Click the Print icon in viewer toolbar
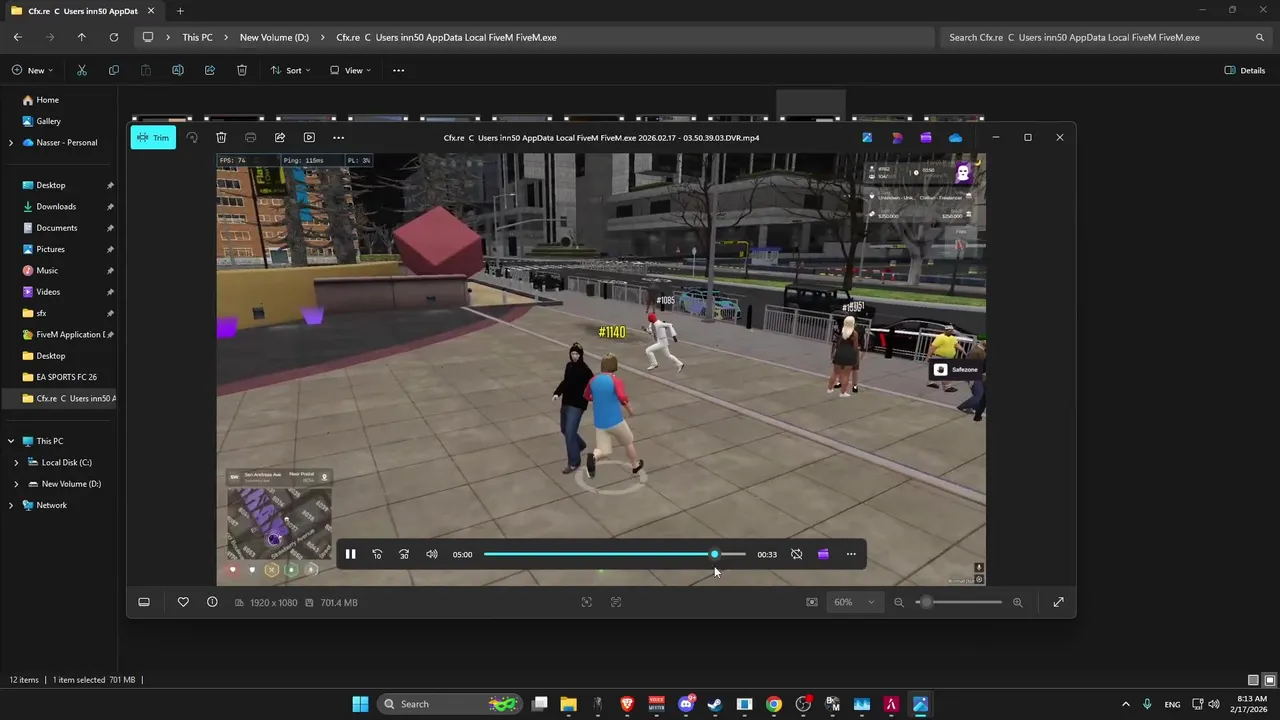The width and height of the screenshot is (1280, 720). click(250, 137)
